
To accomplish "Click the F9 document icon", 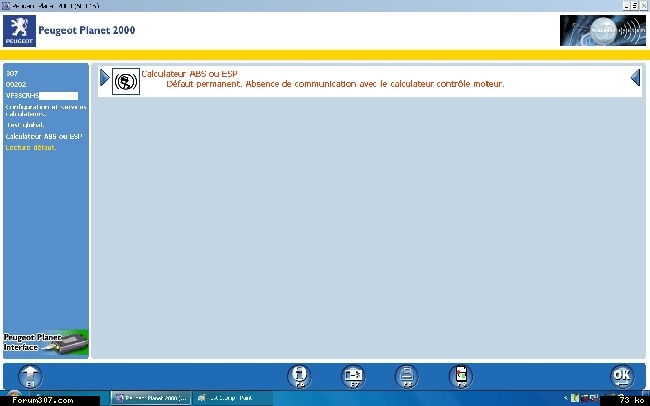I will coord(461,377).
